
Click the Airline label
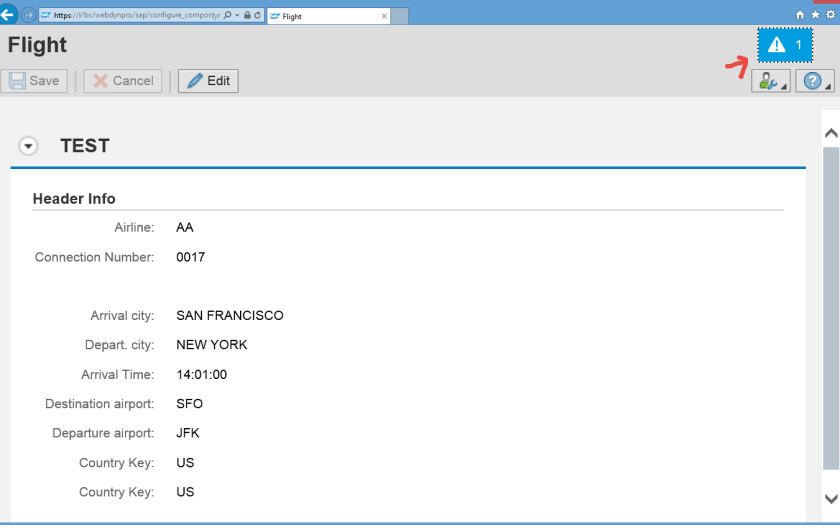(x=134, y=228)
